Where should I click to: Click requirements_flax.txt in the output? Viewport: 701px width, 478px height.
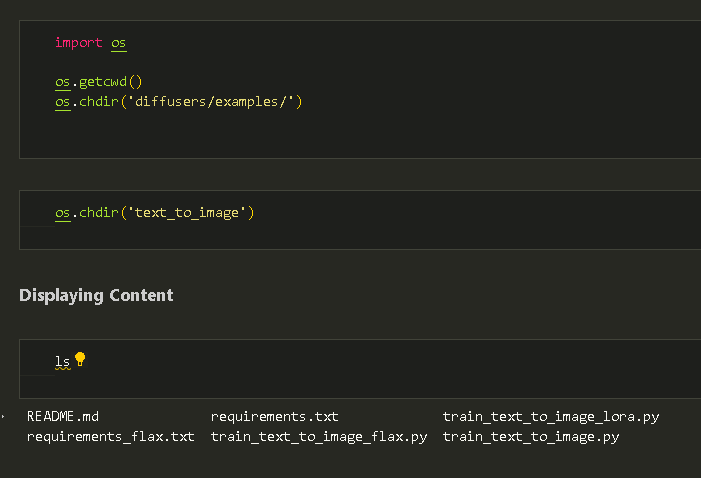coord(110,436)
